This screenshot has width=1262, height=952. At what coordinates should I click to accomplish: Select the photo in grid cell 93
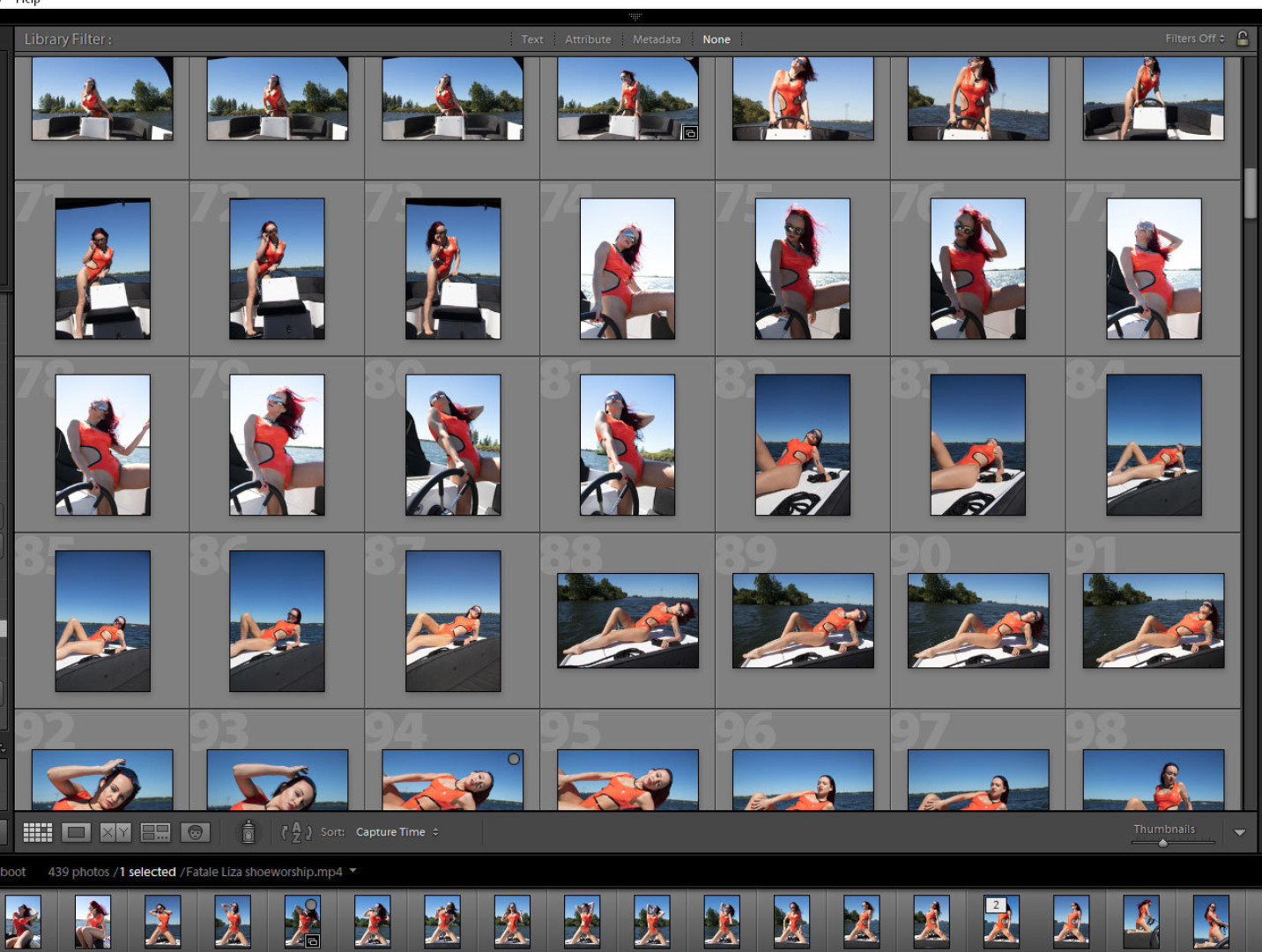pos(277,780)
